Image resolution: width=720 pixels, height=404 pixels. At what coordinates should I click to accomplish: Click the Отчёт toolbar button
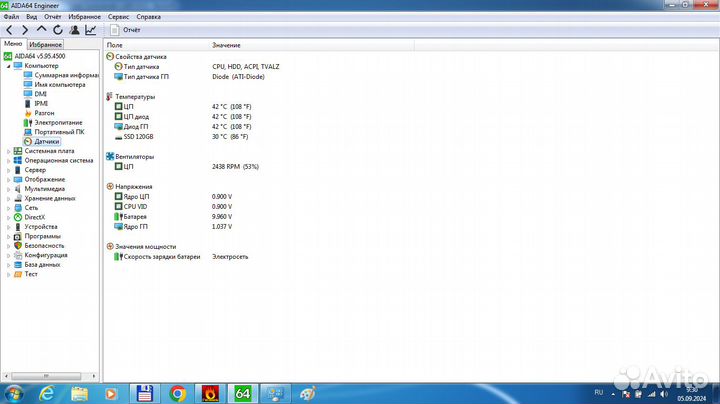click(125, 30)
